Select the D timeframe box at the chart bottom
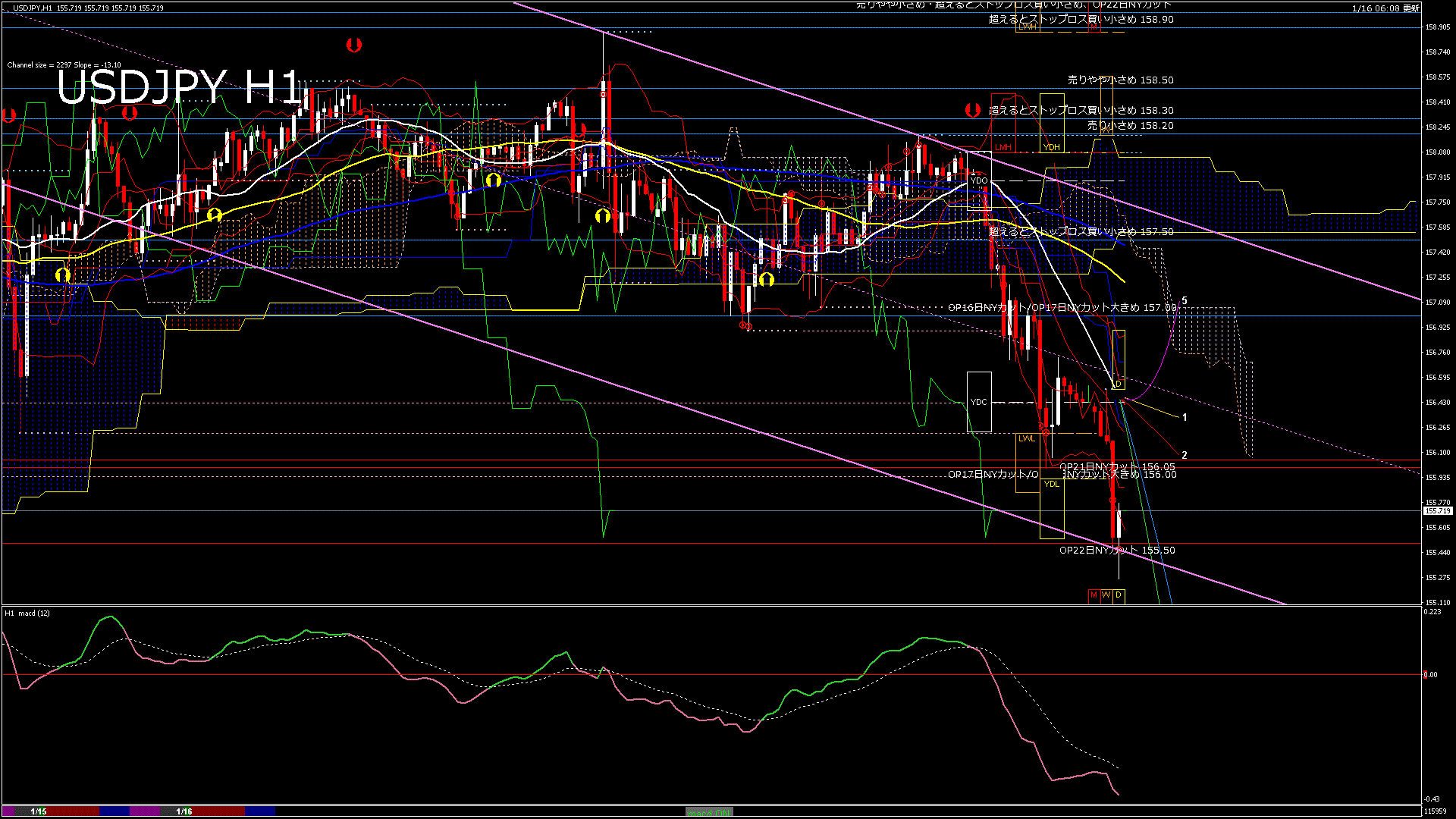This screenshot has width=1456, height=819. pos(1119,595)
